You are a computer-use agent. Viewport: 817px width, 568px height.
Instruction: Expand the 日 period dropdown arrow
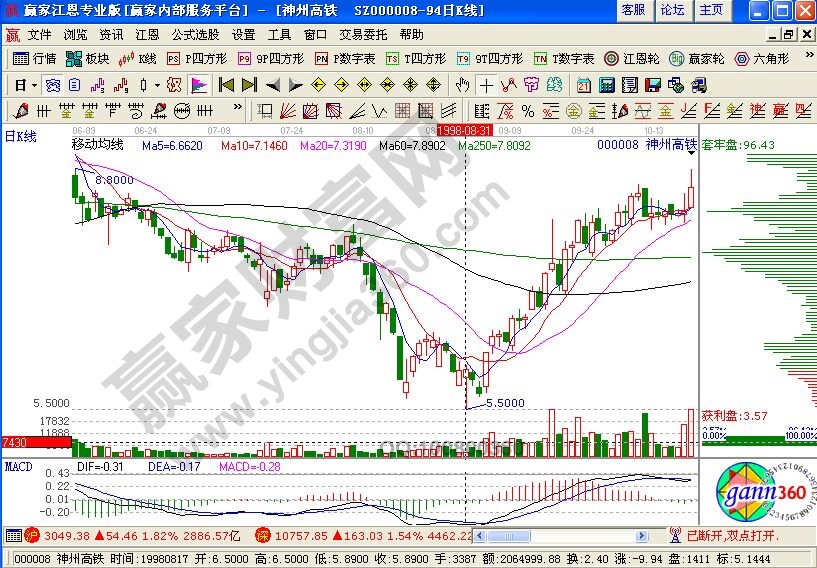point(33,84)
